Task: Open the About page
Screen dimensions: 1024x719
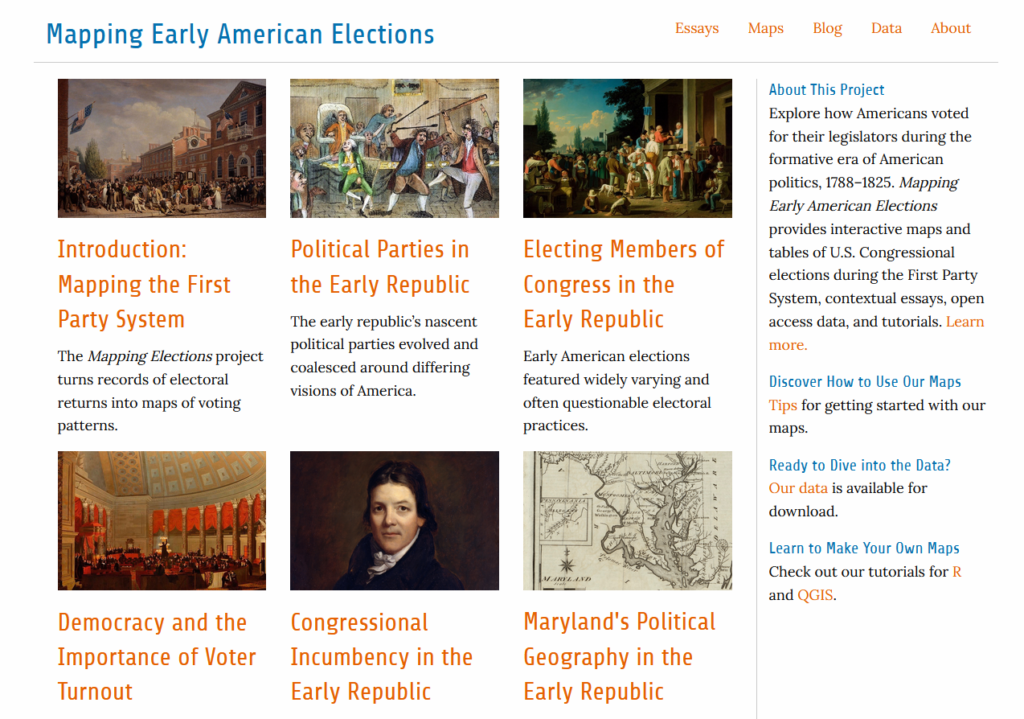Action: [x=950, y=28]
